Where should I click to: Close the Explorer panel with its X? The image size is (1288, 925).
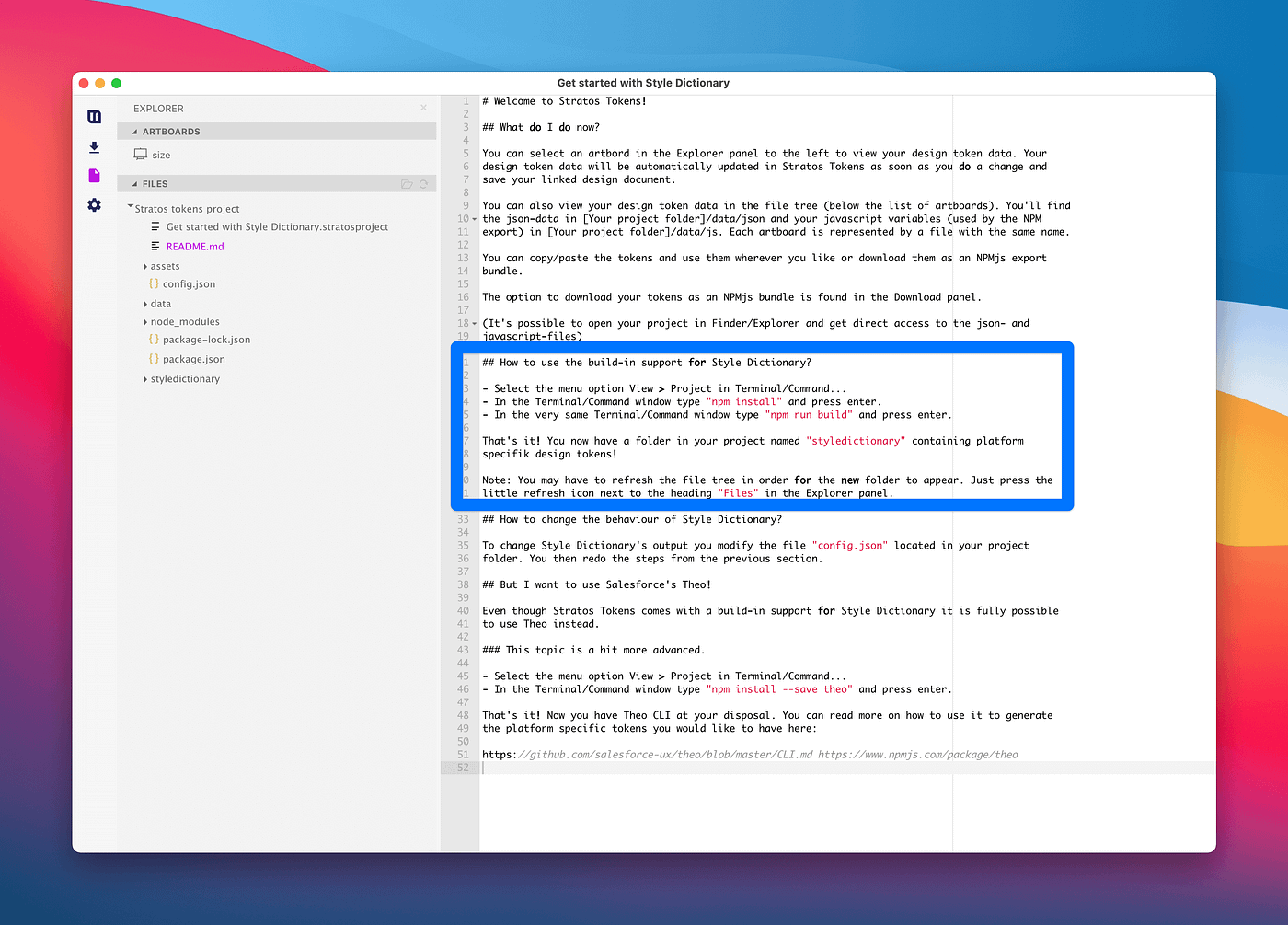(423, 108)
